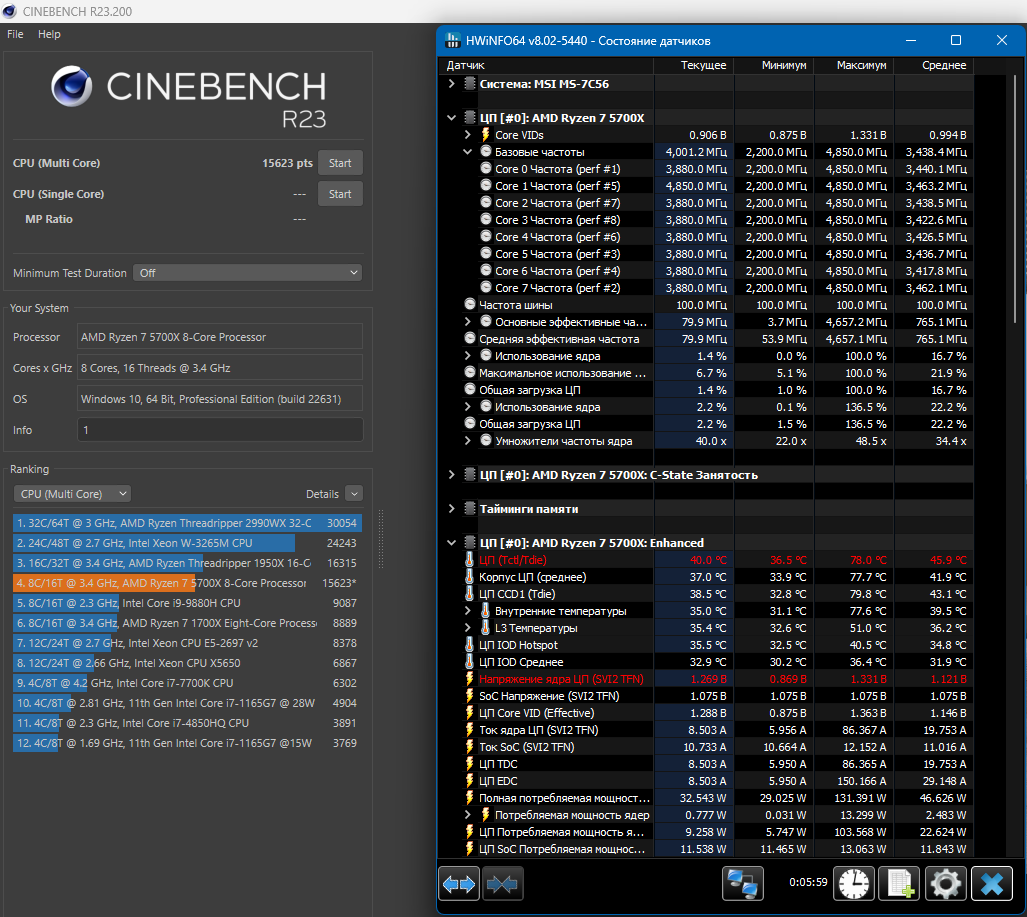The image size is (1027, 917).
Task: Open Cinebench File menu
Action: pos(15,34)
